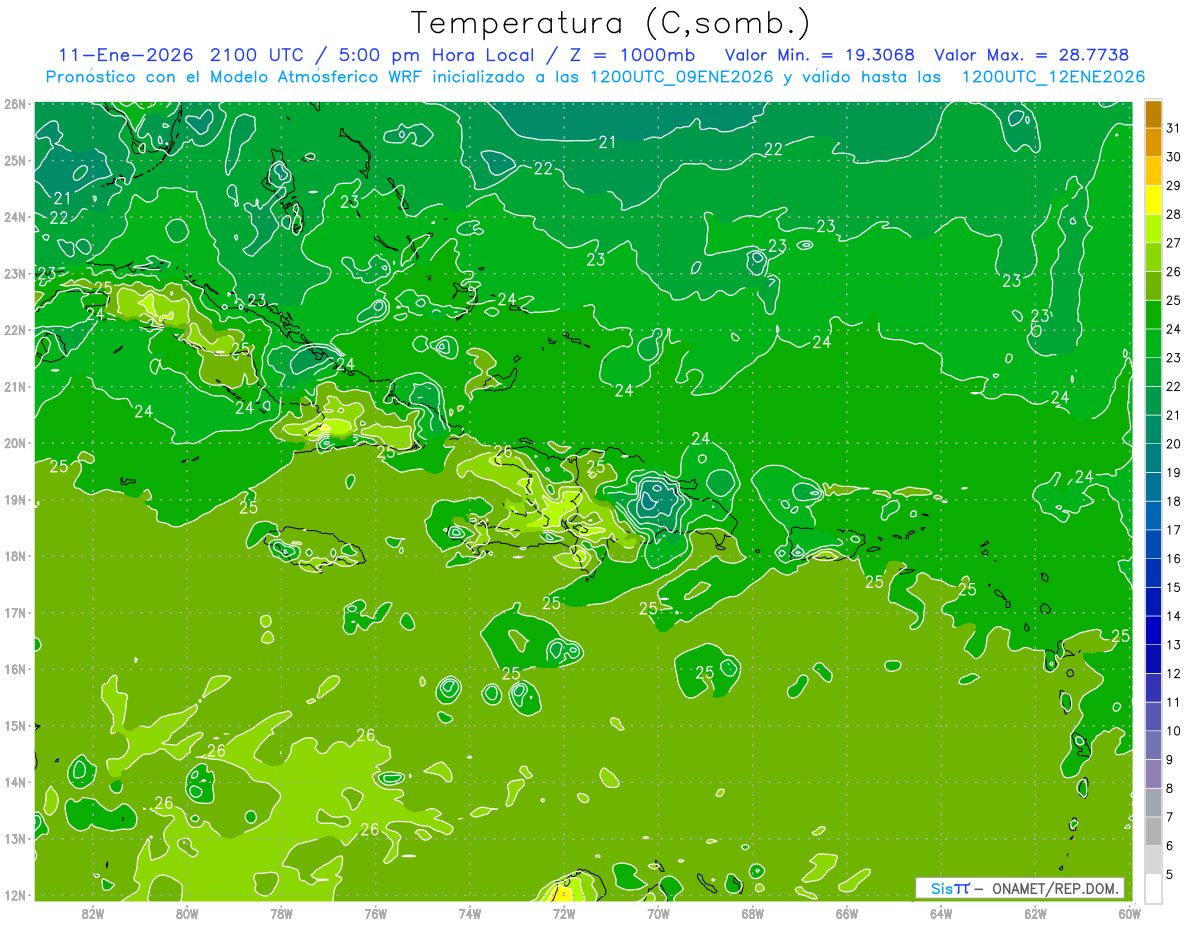Click color scale label 31
The width and height of the screenshot is (1200, 927).
[x=1174, y=128]
